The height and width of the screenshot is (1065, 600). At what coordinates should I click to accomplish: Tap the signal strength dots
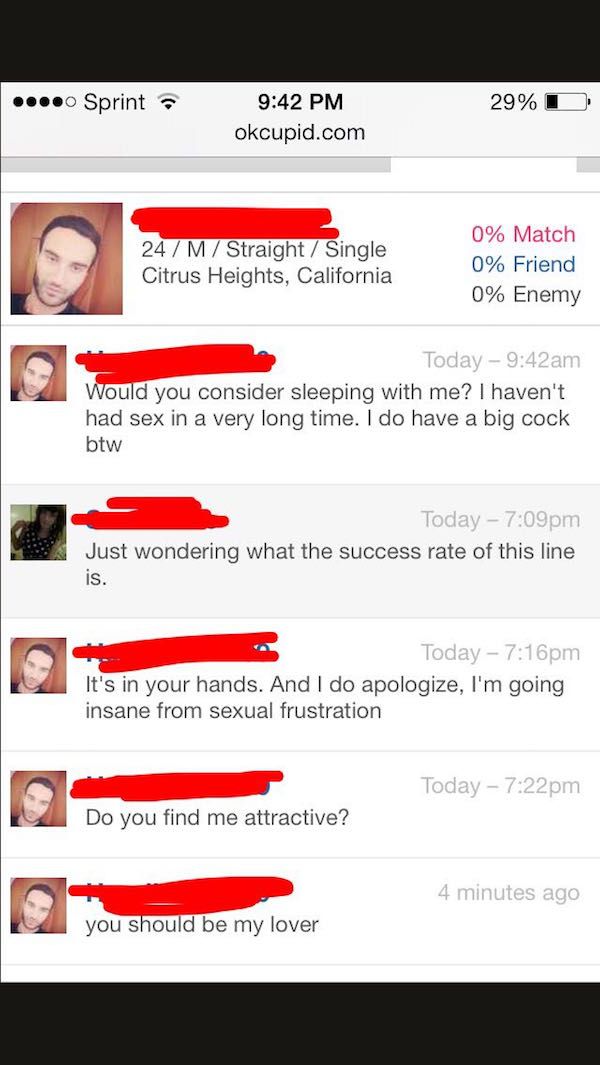[x=44, y=103]
